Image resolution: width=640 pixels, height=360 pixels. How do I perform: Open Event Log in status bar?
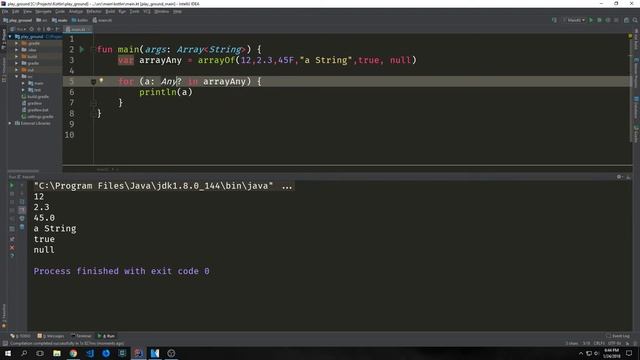click(618, 336)
